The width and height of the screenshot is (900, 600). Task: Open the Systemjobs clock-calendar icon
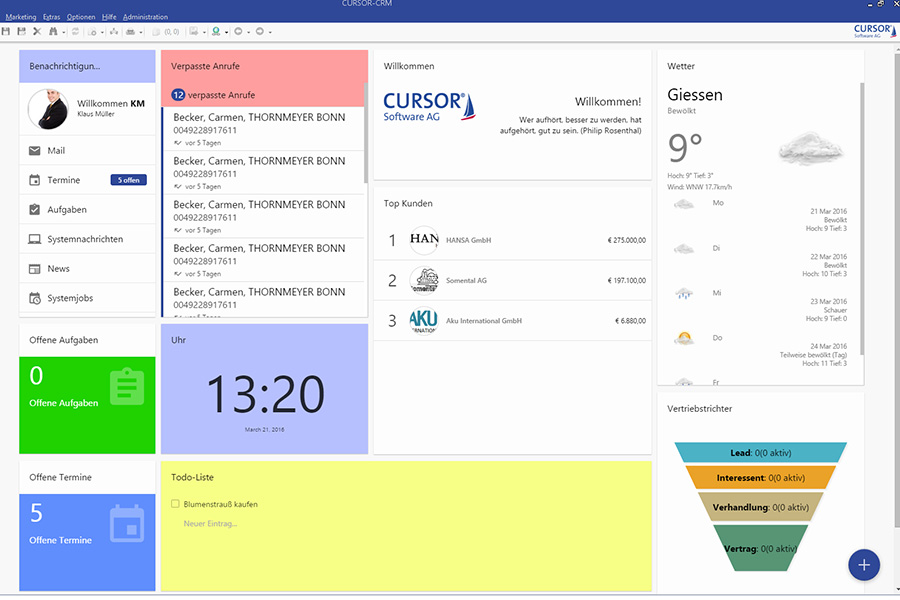point(35,298)
